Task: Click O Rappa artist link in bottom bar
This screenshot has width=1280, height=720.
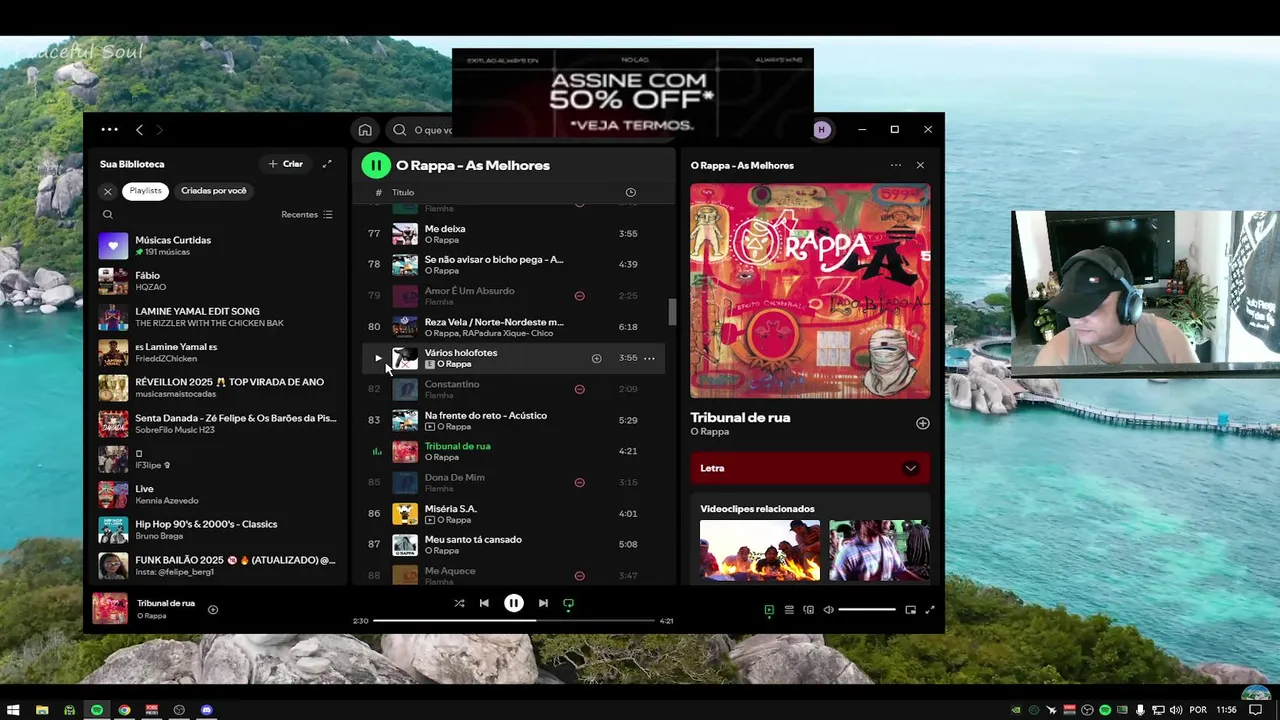Action: tap(152, 616)
